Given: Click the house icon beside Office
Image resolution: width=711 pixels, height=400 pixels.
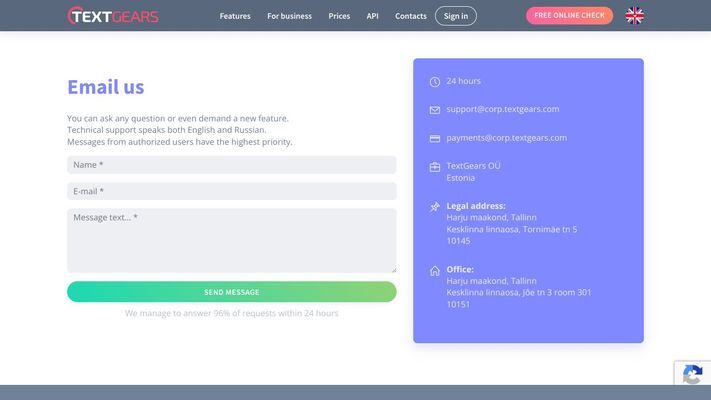Looking at the screenshot, I should [x=434, y=270].
